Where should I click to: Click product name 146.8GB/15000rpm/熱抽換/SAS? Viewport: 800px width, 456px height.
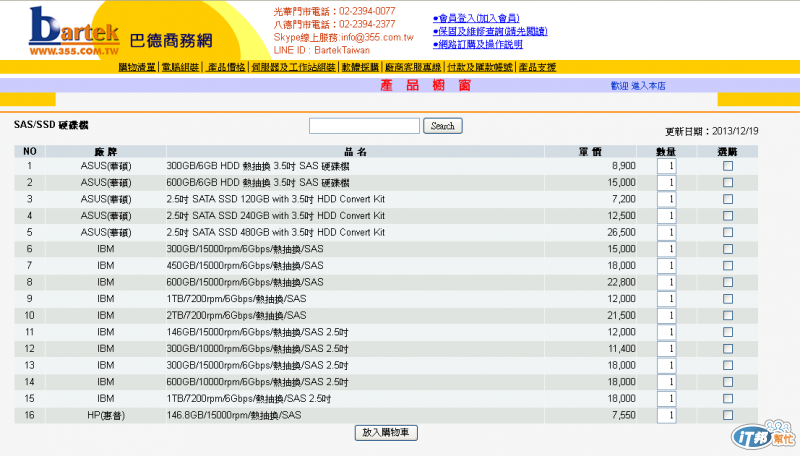coord(234,415)
